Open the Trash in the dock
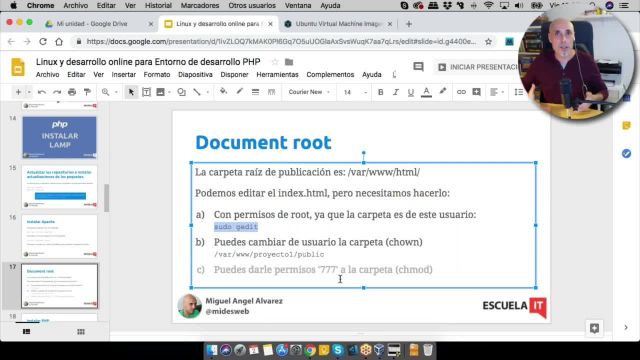The width and height of the screenshot is (640, 360). tap(428, 350)
